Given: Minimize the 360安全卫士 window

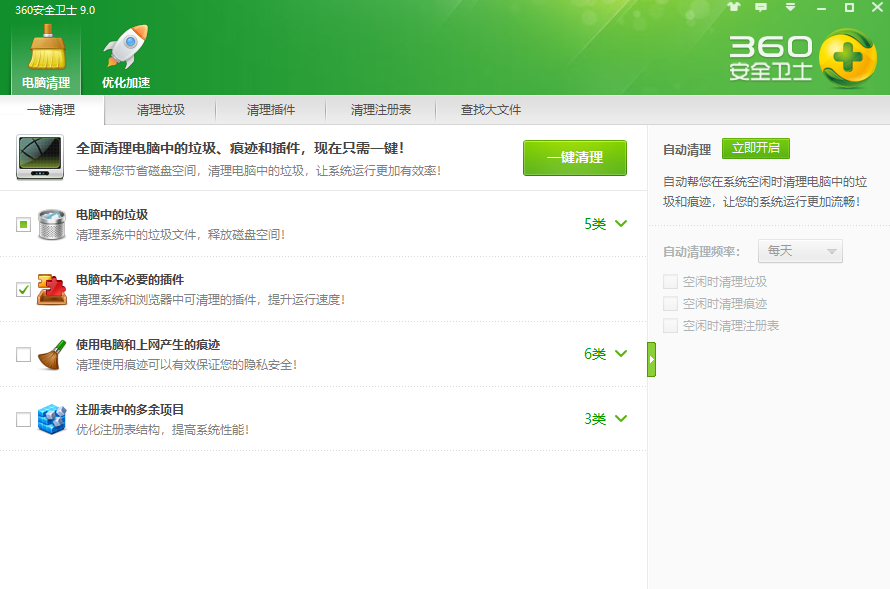Looking at the screenshot, I should pos(821,8).
